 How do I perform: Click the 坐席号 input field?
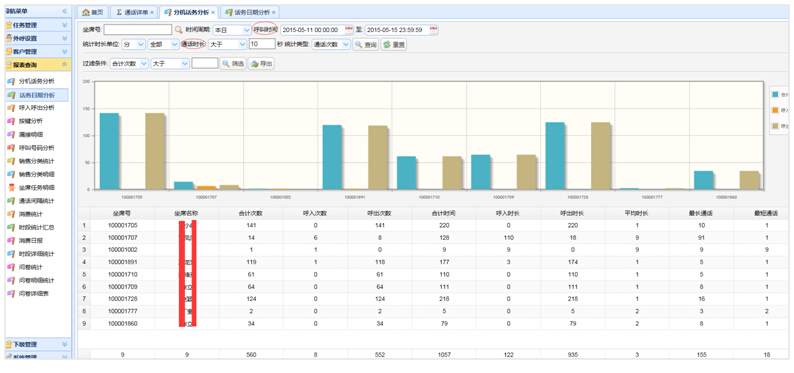tap(138, 30)
